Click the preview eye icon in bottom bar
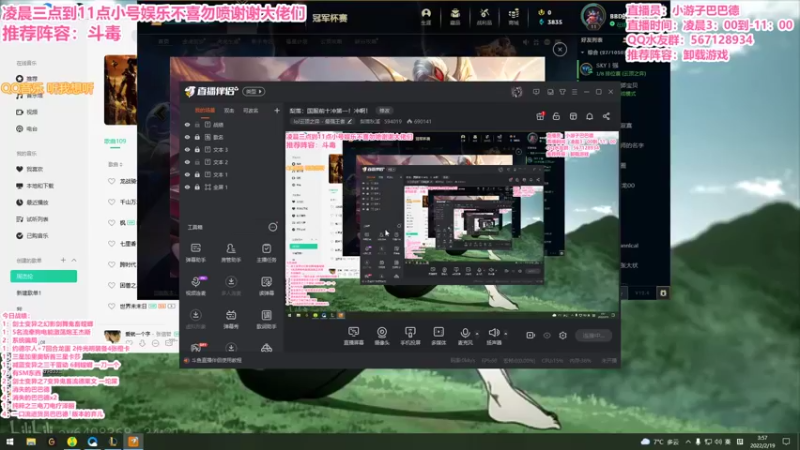Image resolution: width=800 pixels, height=450 pixels. 547,335
